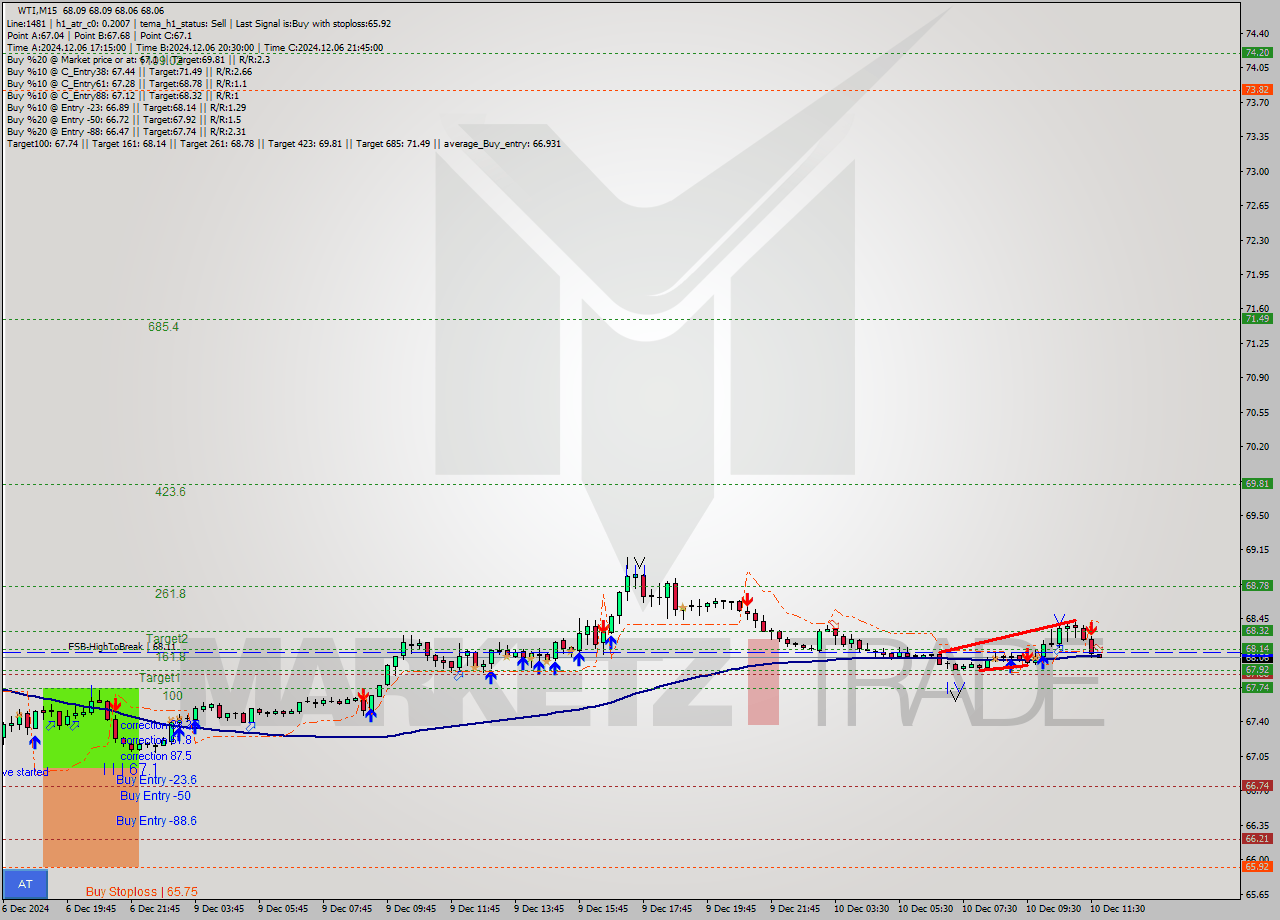
Task: Select the 'Buy Stoploss | 65.75' label
Action: coord(141,892)
